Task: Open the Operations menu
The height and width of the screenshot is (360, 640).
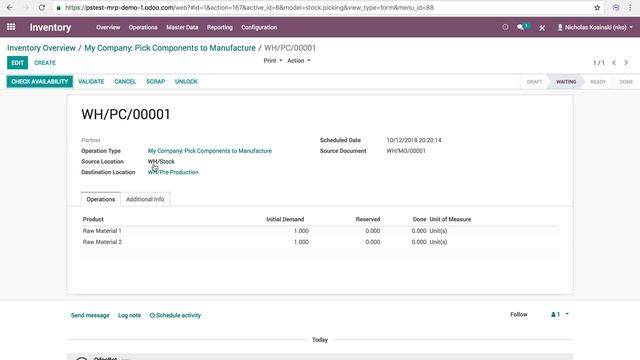Action: [143, 27]
